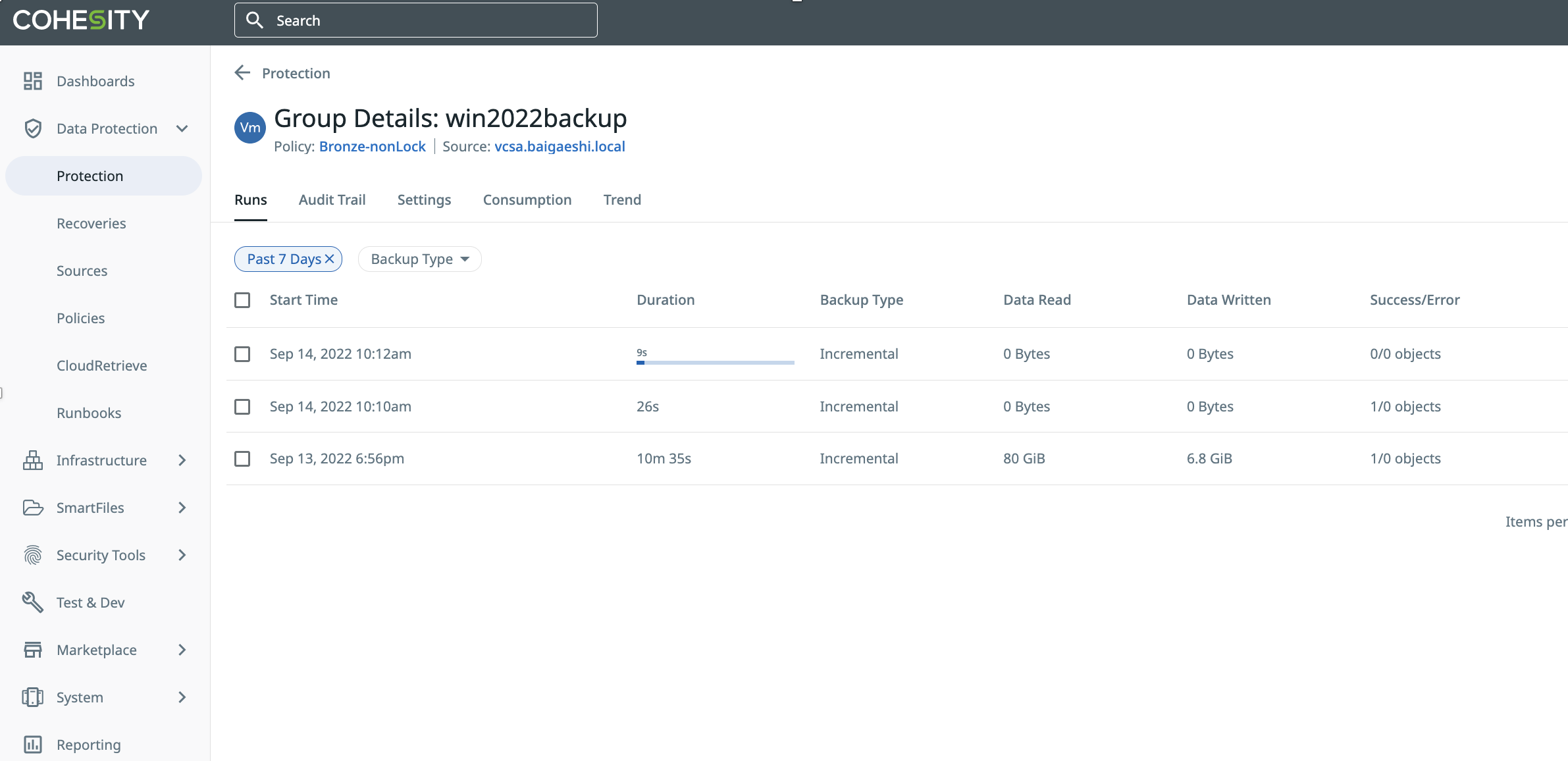The width and height of the screenshot is (1568, 761).
Task: Click the back arrow beside Protection
Action: pos(243,72)
